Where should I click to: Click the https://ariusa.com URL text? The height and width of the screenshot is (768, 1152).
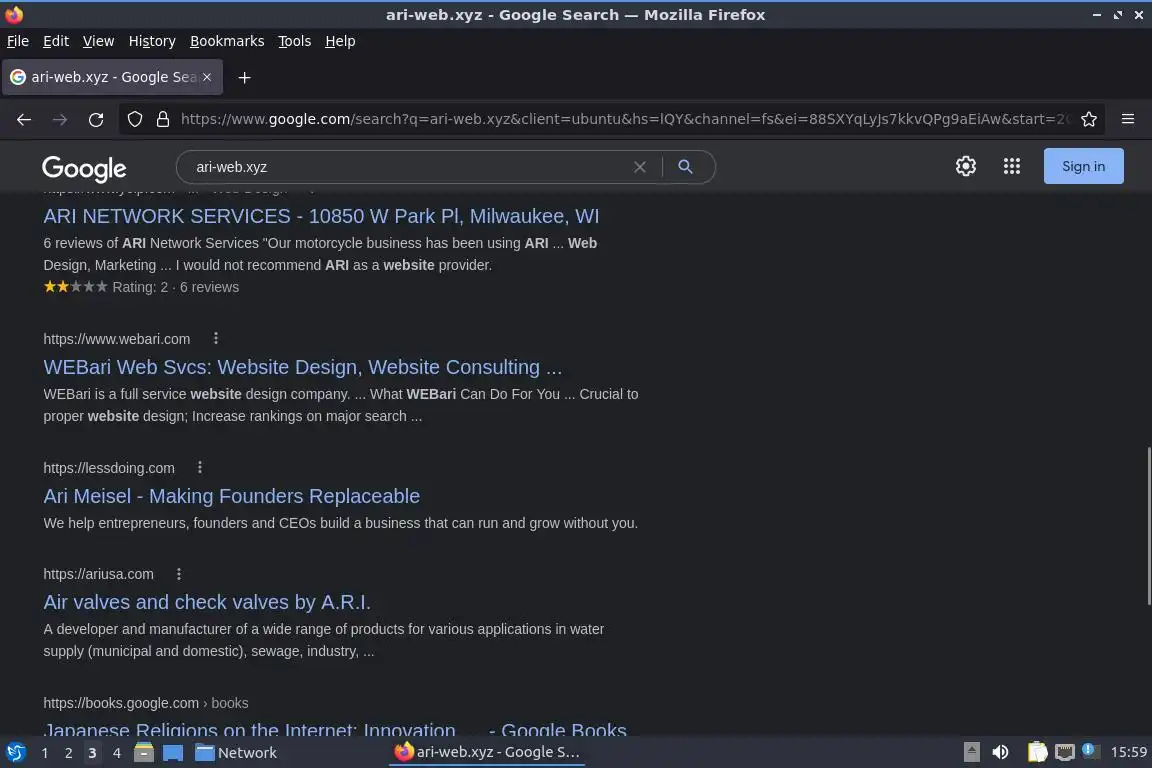(x=98, y=574)
